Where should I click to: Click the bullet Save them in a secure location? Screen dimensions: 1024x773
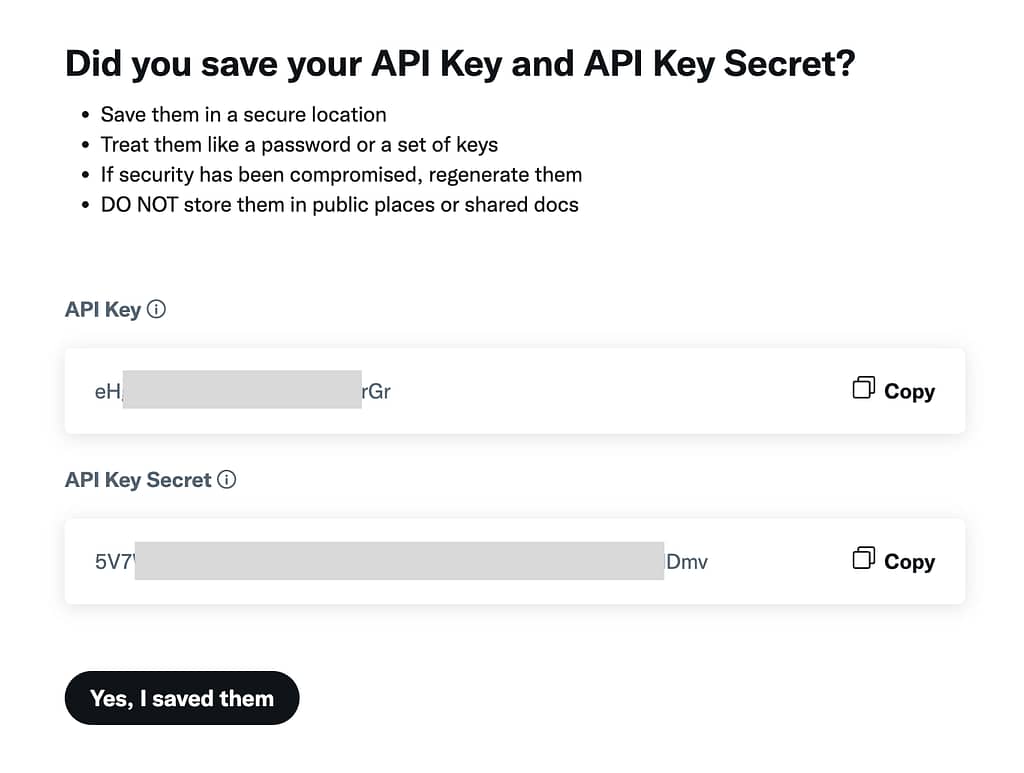243,115
